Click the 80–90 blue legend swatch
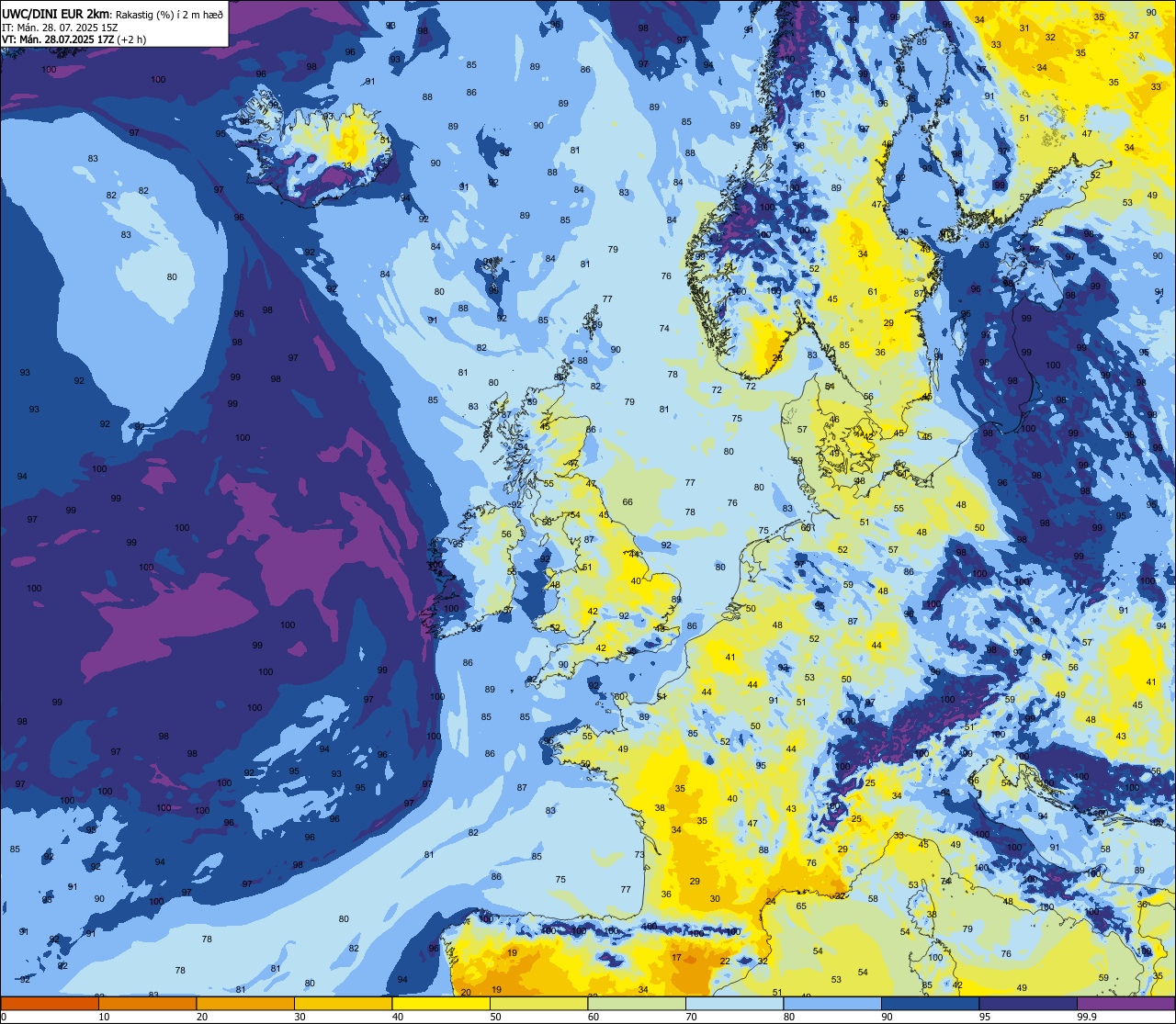This screenshot has height=1024, width=1176. point(832,1003)
